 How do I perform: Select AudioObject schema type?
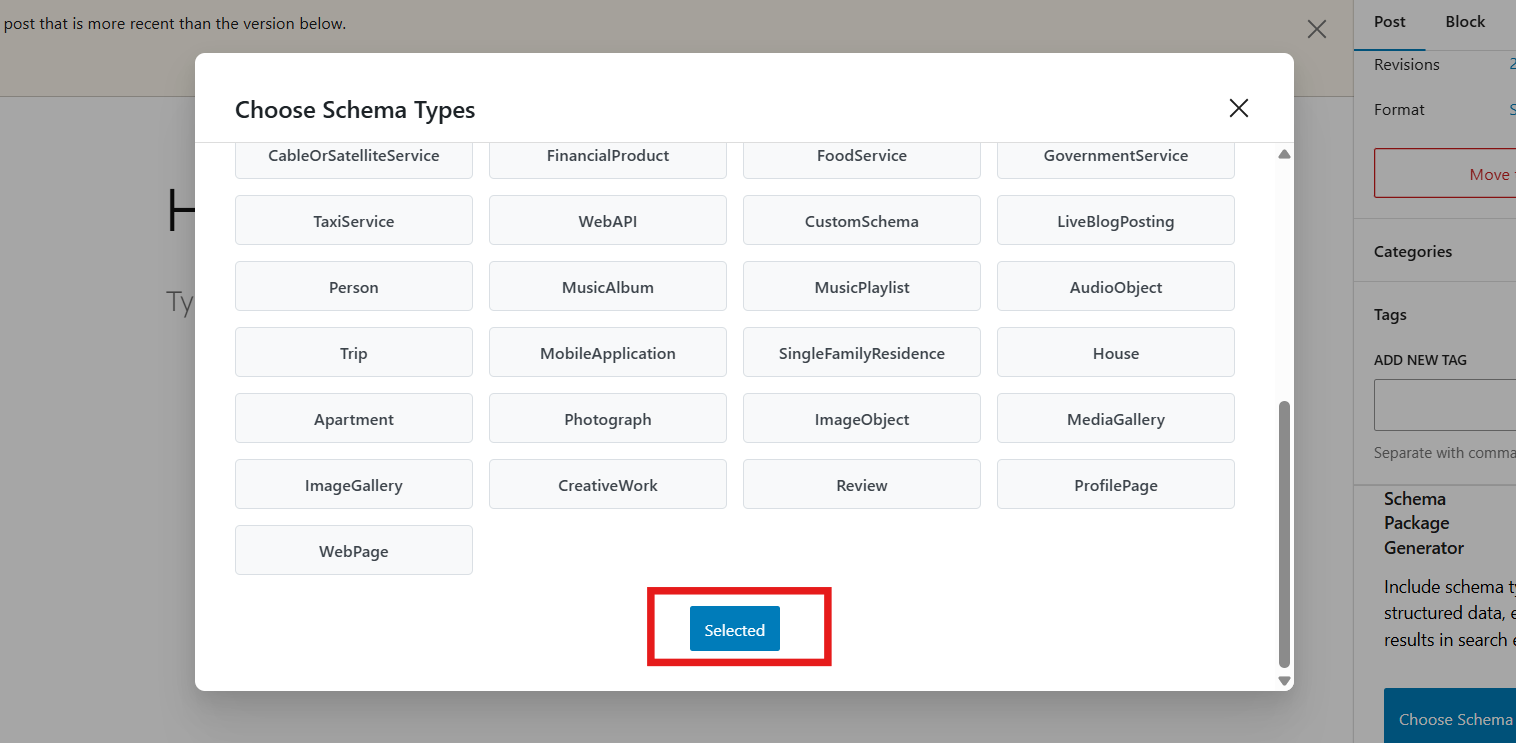(x=1116, y=286)
